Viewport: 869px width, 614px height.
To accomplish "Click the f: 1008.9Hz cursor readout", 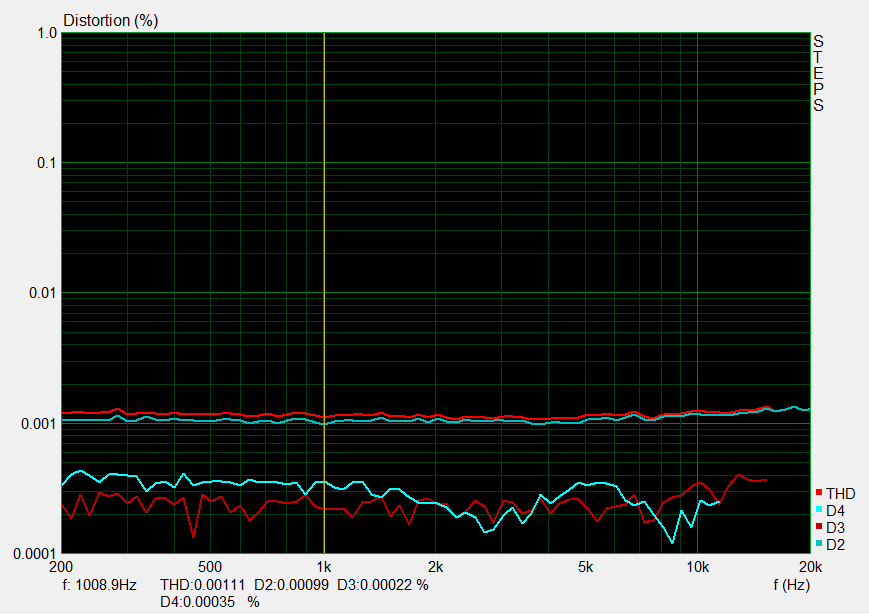I will pyautogui.click(x=99, y=585).
